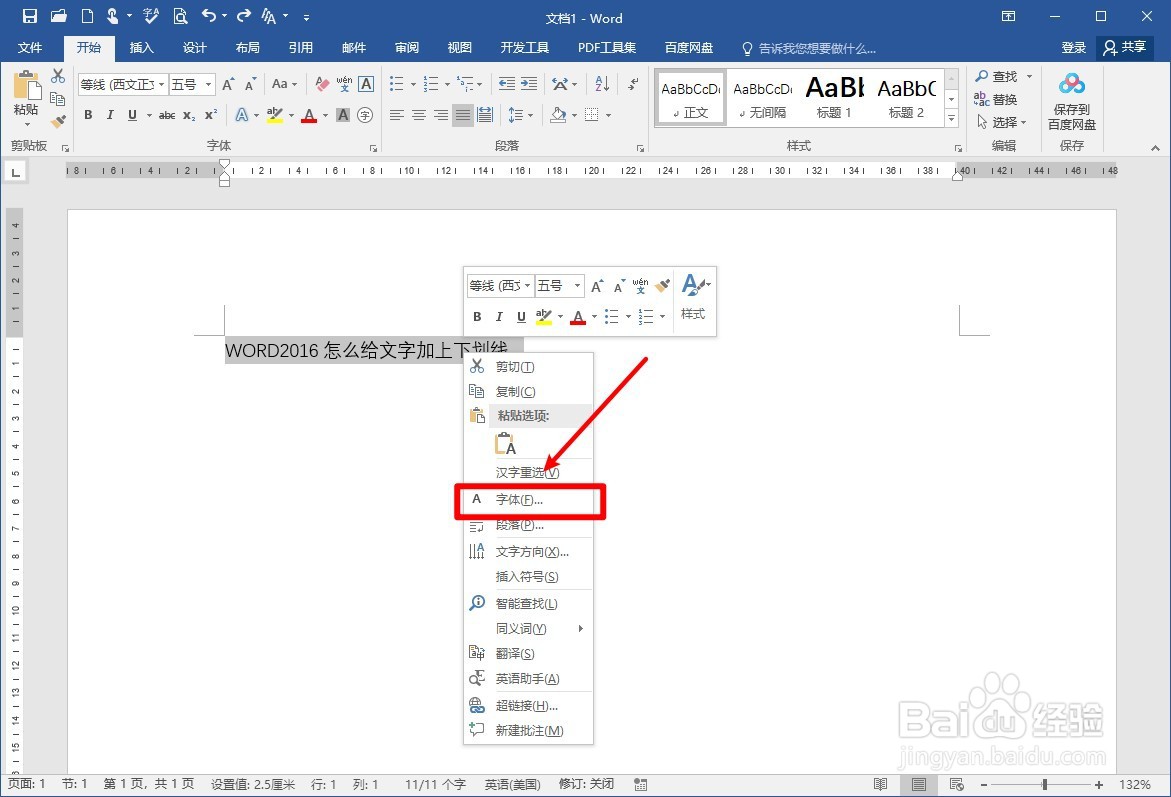Screen dimensions: 1171x797
Task: Switch to Read Mode using the status bar icon
Action: point(881,784)
